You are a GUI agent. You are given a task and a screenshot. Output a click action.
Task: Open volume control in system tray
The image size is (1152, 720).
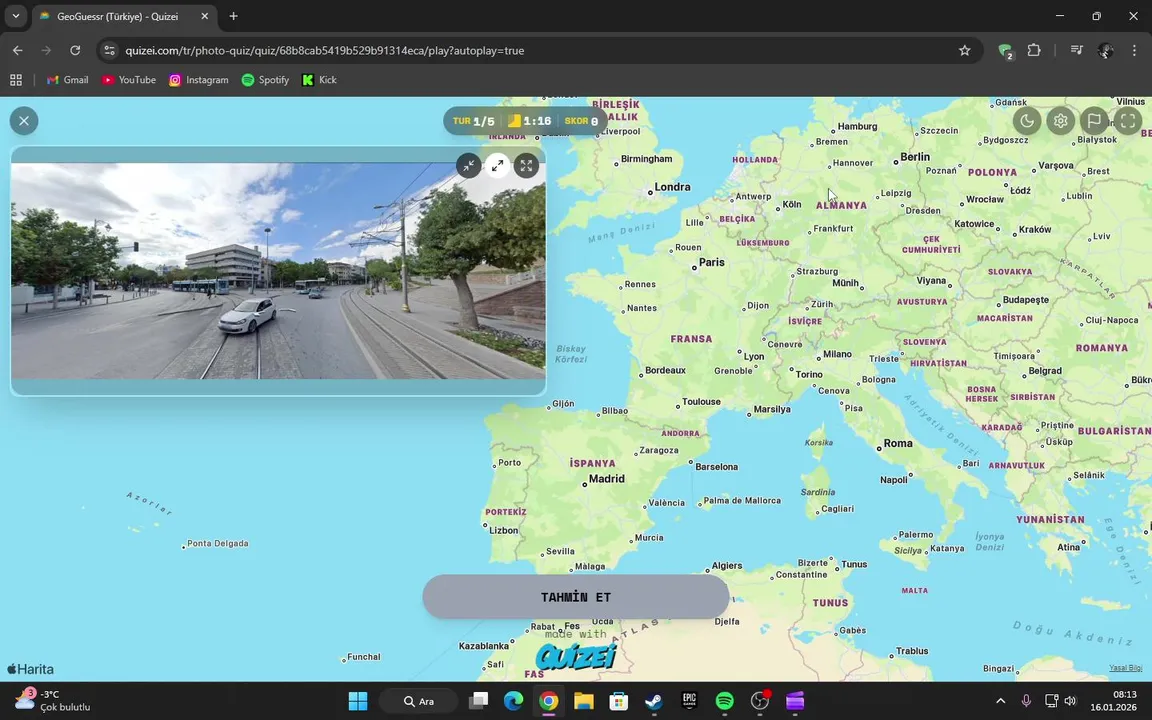1070,701
